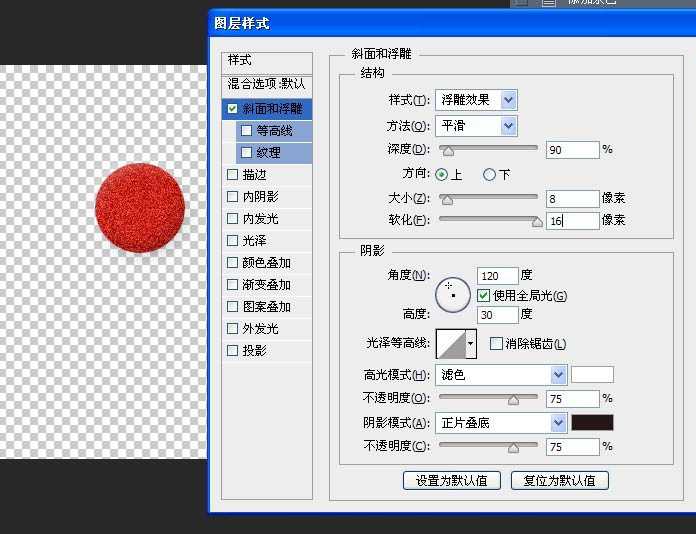
Task: Click the 复位为默认值 button
Action: [560, 481]
